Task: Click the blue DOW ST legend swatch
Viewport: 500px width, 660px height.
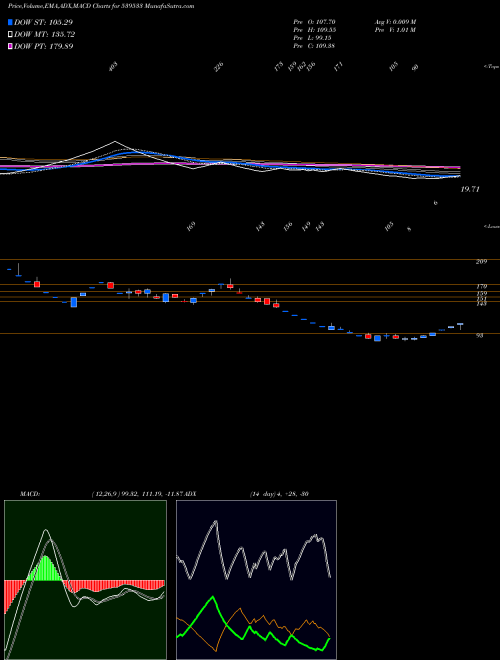Action: pyautogui.click(x=10, y=22)
